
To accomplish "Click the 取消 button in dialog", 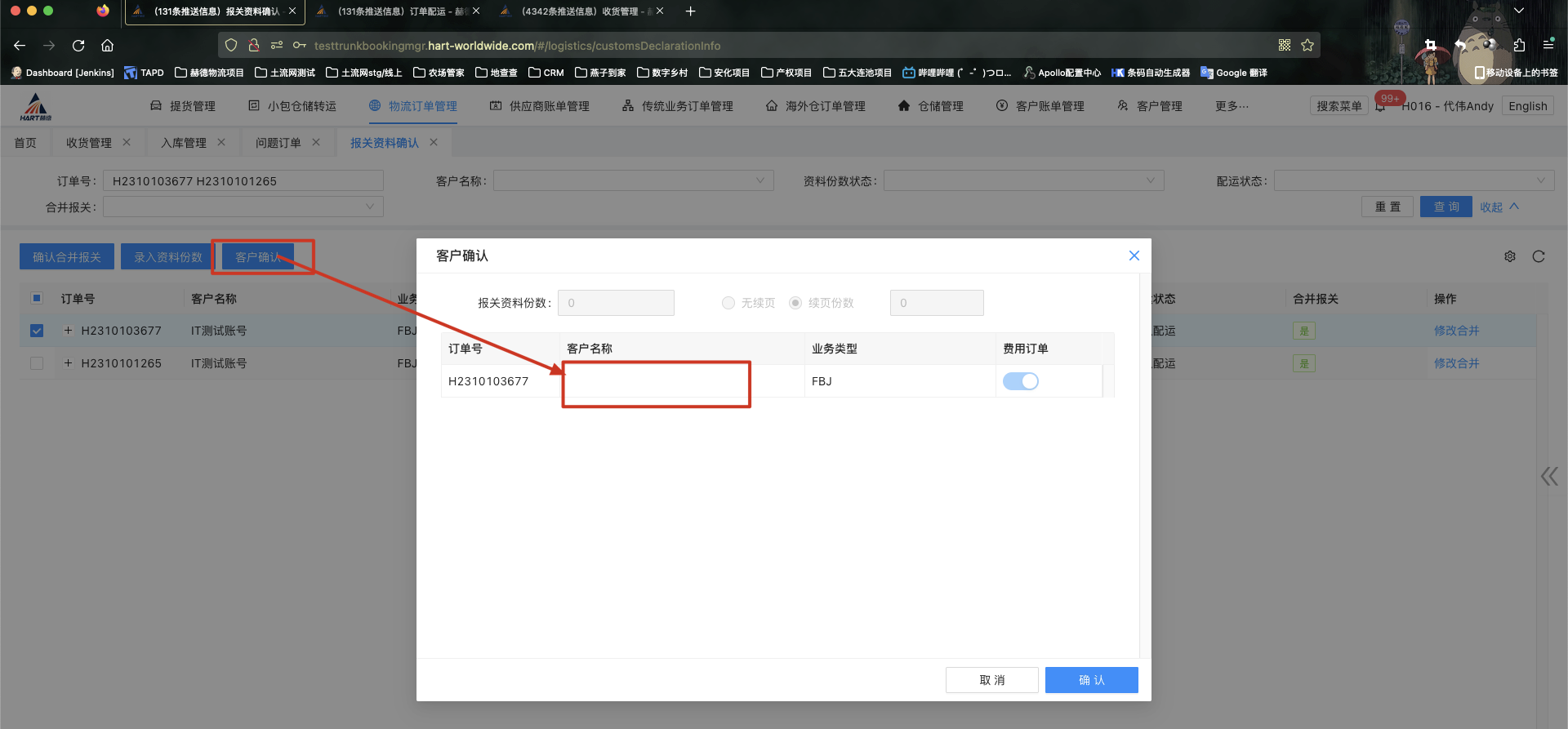I will point(991,680).
